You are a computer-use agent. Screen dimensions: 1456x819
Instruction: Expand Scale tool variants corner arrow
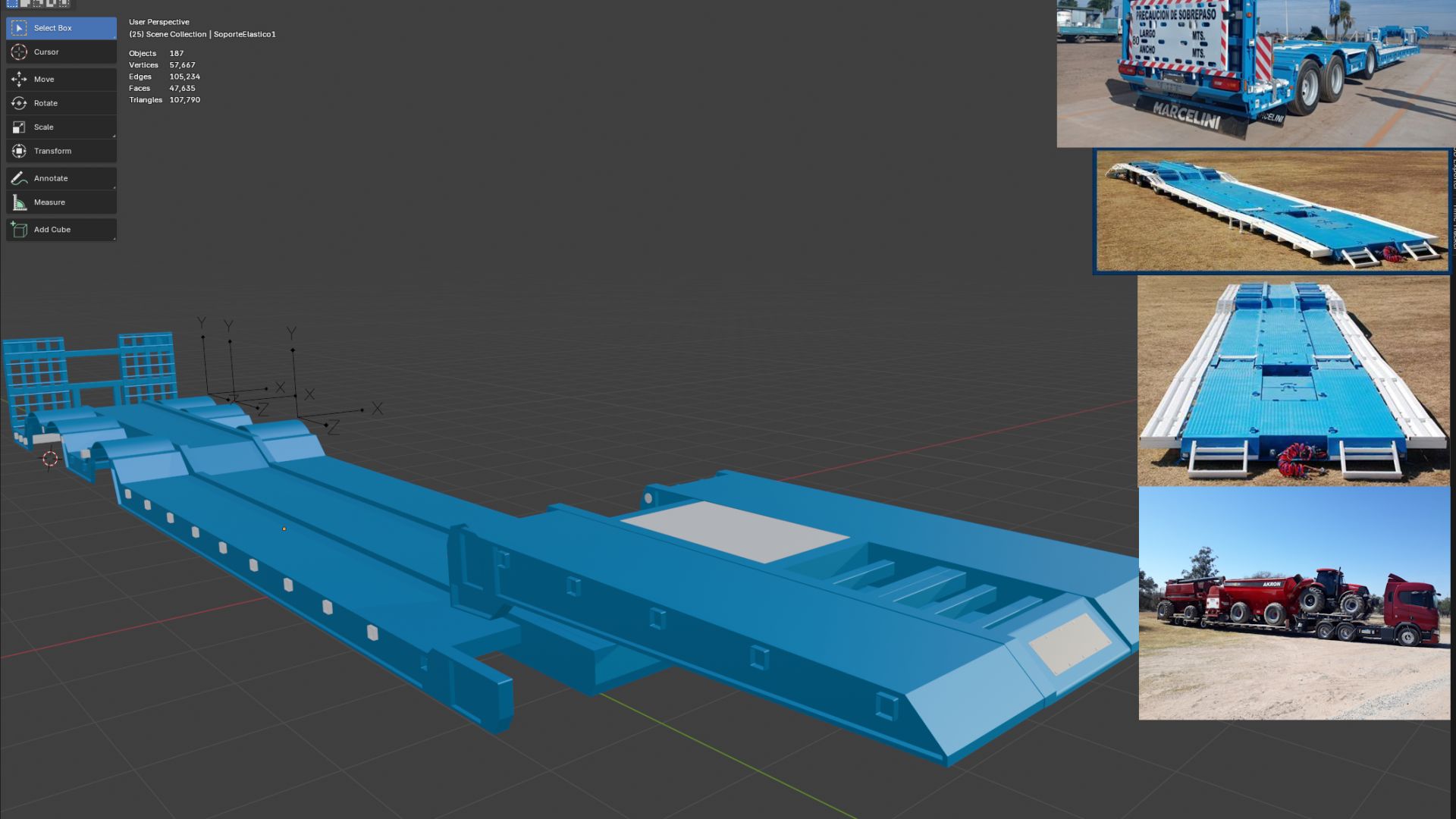tap(114, 136)
